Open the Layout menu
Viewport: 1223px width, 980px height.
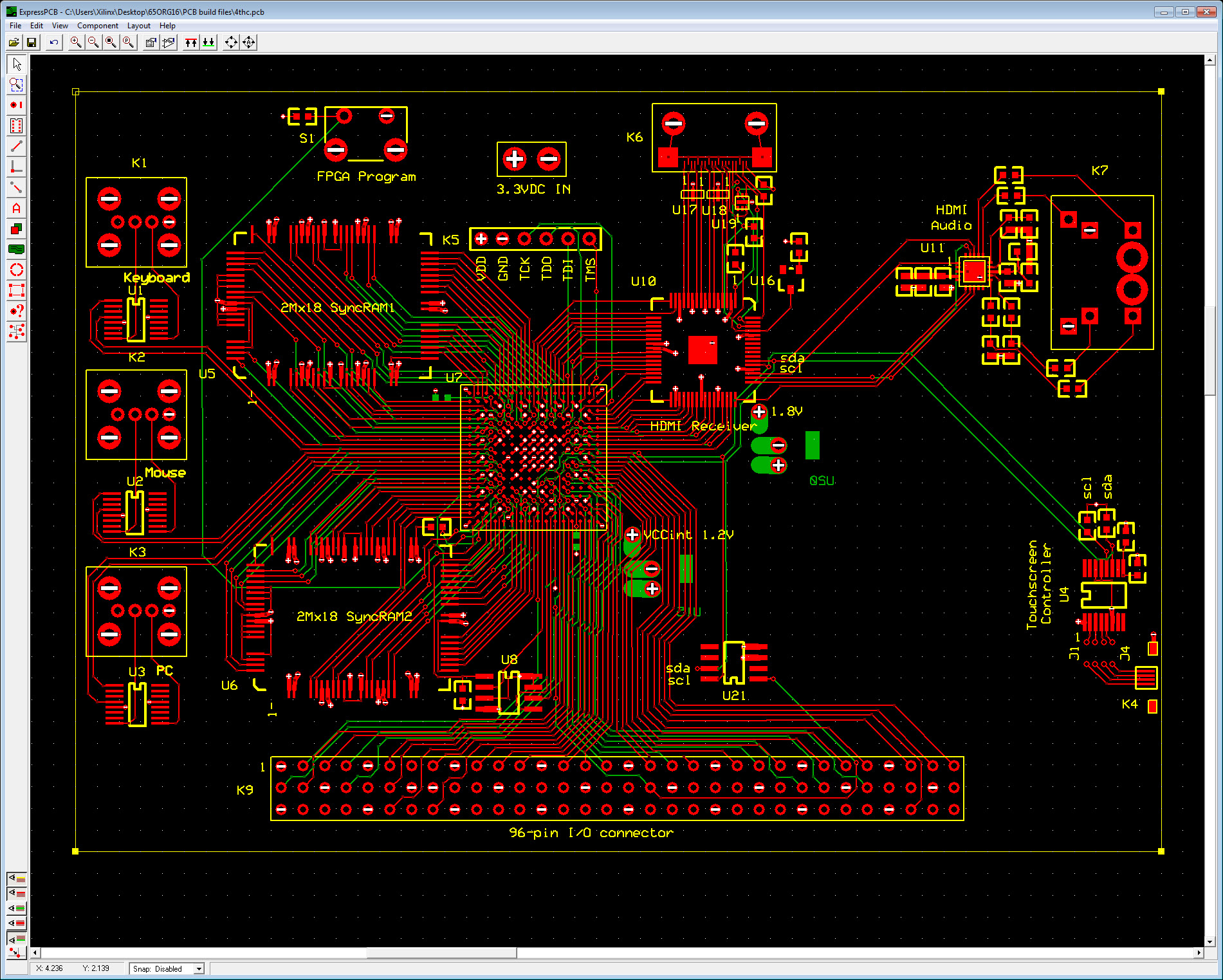[138, 26]
